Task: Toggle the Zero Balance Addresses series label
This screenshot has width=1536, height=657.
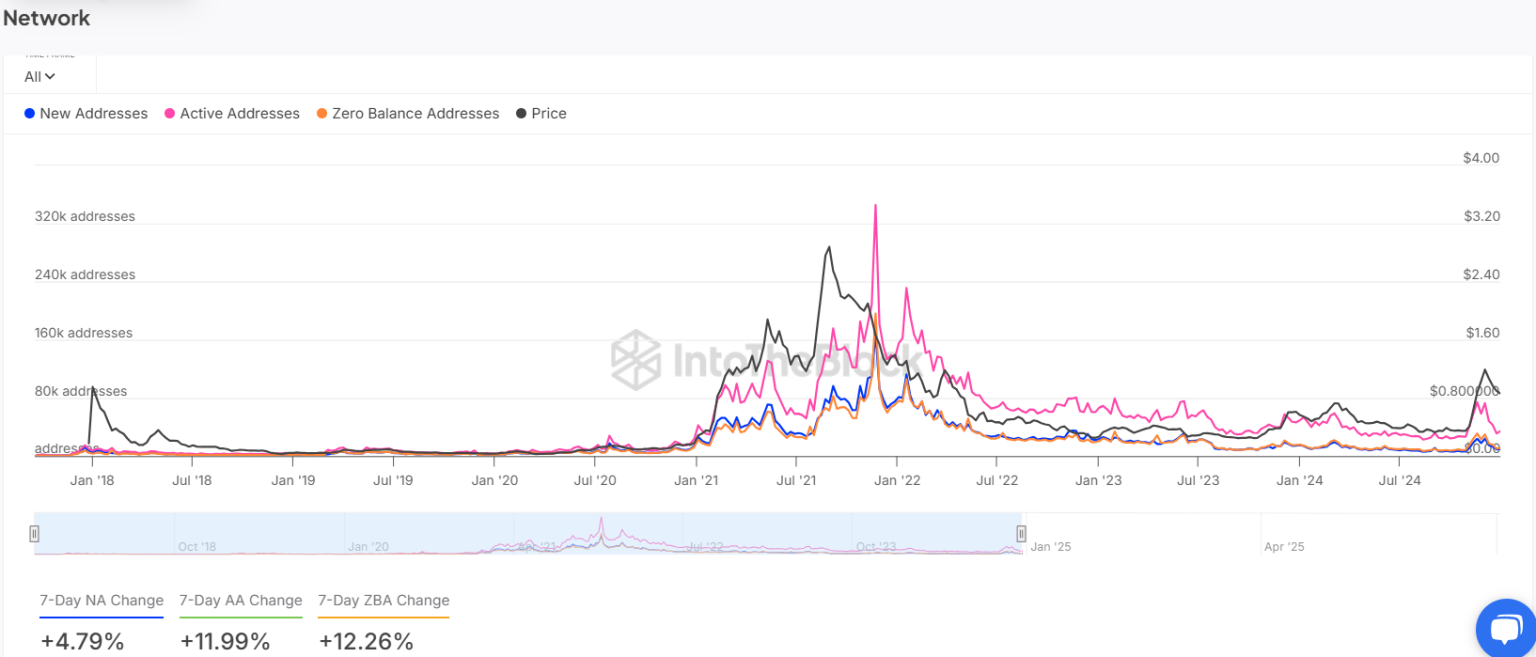Action: 415,114
